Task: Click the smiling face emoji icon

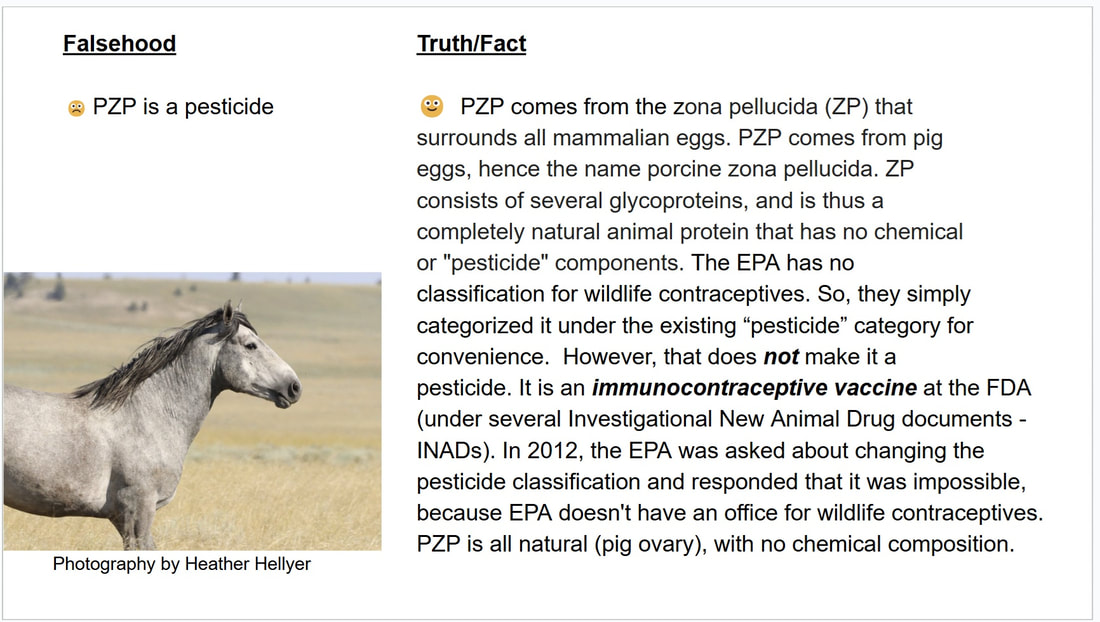Action: pyautogui.click(x=431, y=106)
